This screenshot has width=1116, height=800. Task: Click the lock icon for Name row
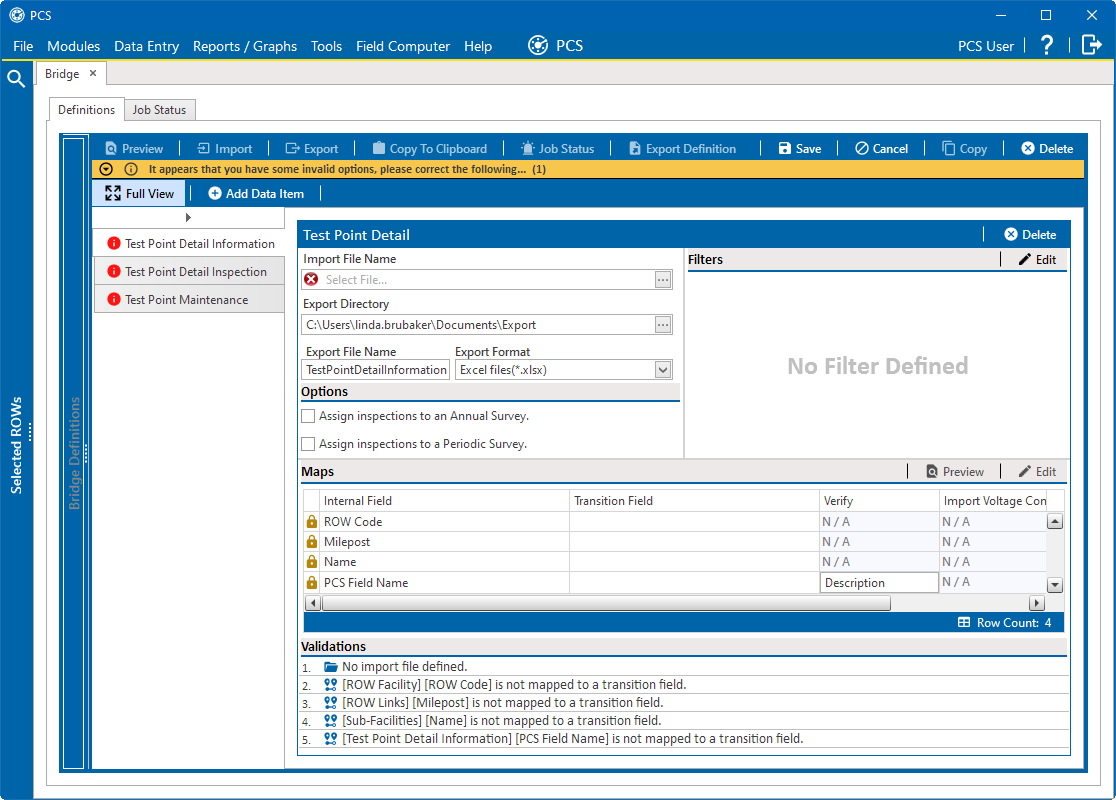[x=312, y=562]
